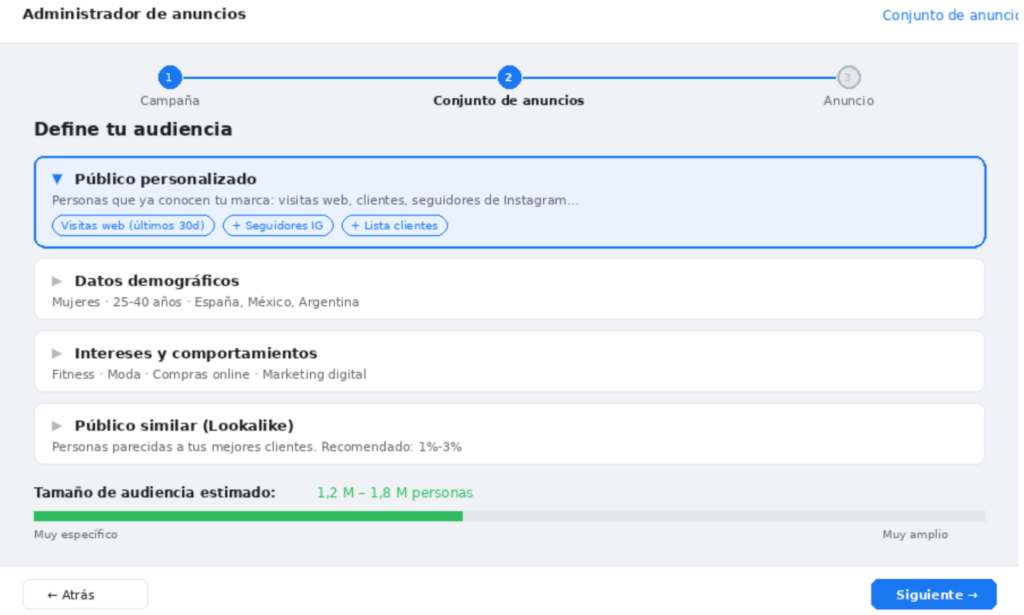
Task: Open the Público similar (Lookalike) heading
Action: coord(184,426)
